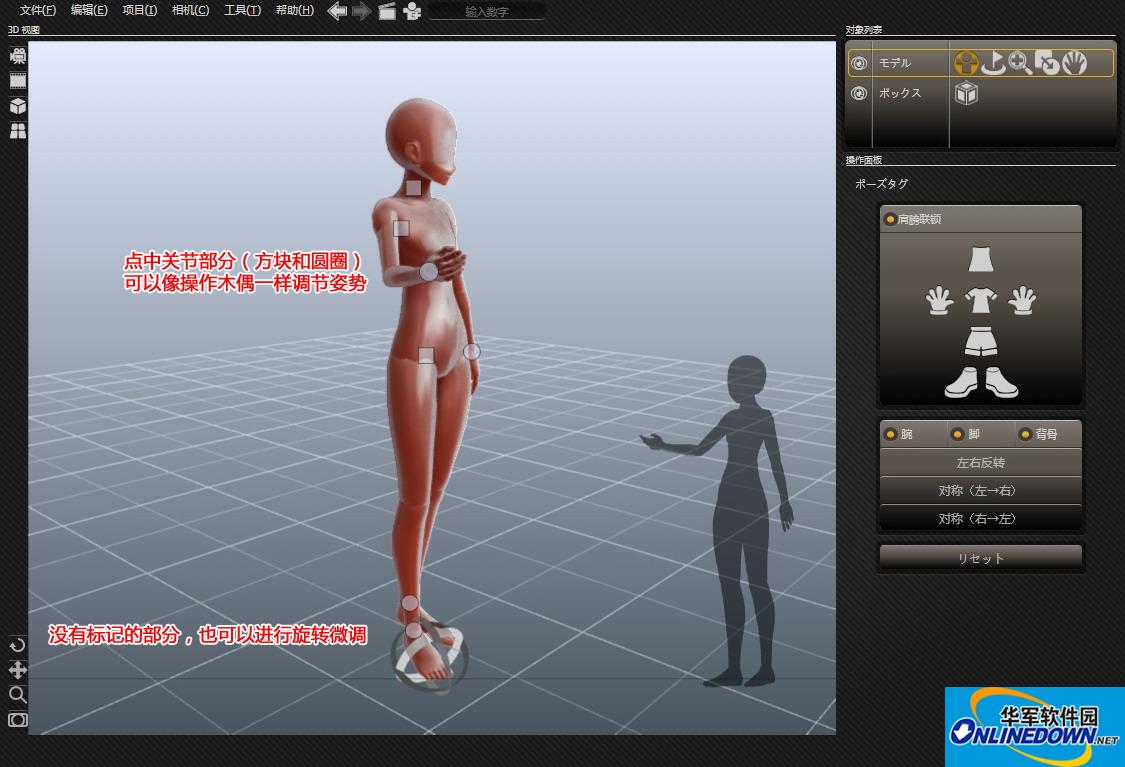The image size is (1125, 767).
Task: Click the 左右反转 button
Action: [980, 463]
